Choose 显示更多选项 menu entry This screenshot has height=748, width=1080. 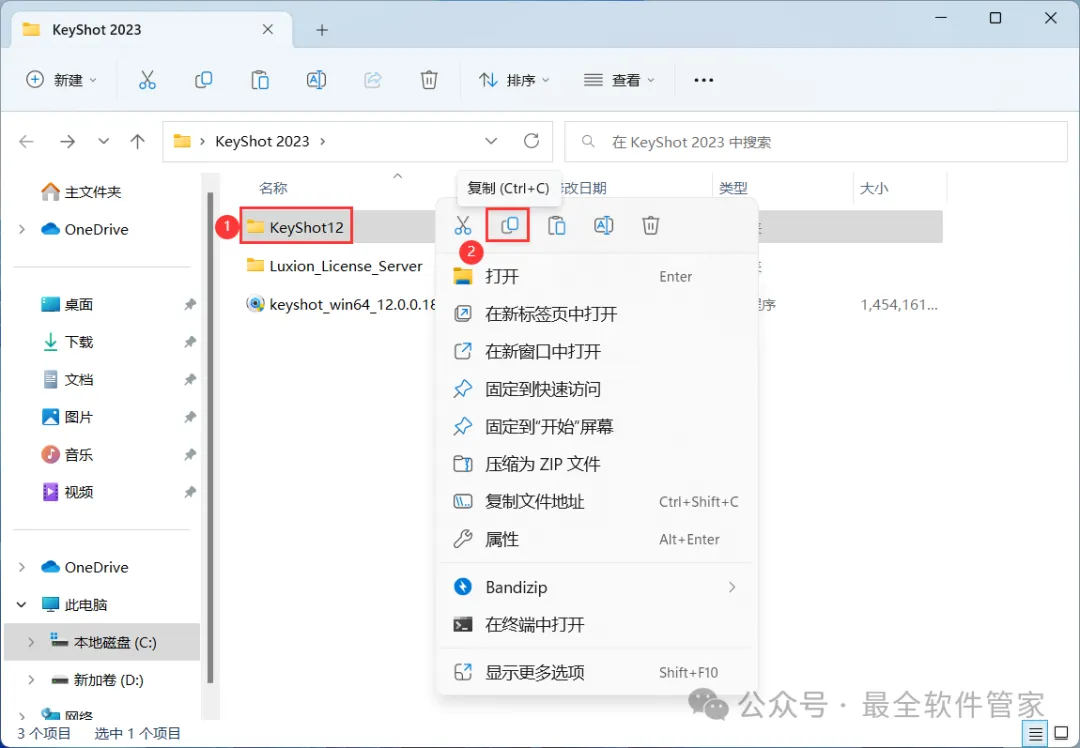[596, 672]
